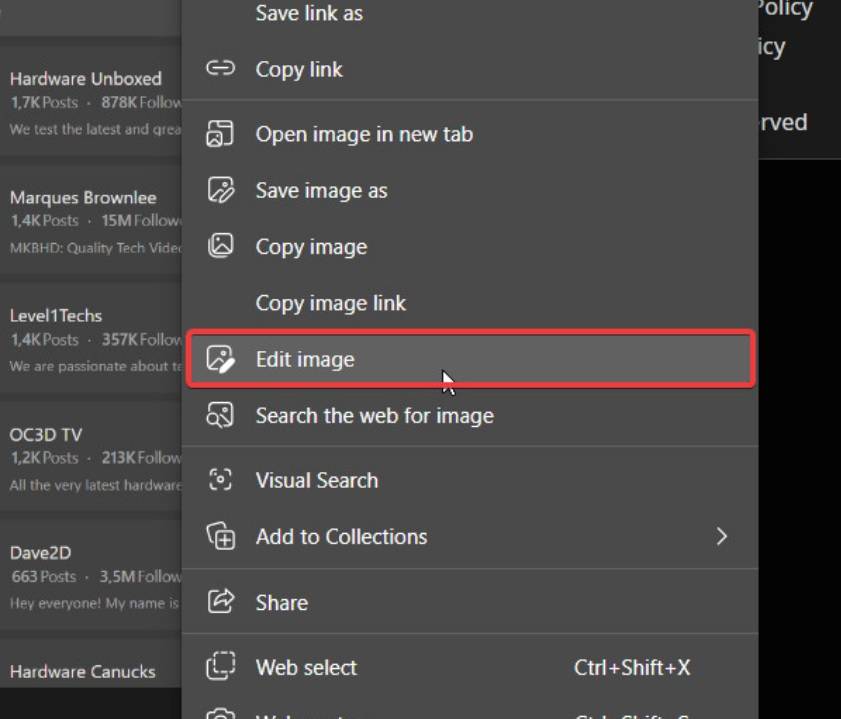Open the Hardware Unboxed channel
The width and height of the screenshot is (841, 719).
(85, 79)
